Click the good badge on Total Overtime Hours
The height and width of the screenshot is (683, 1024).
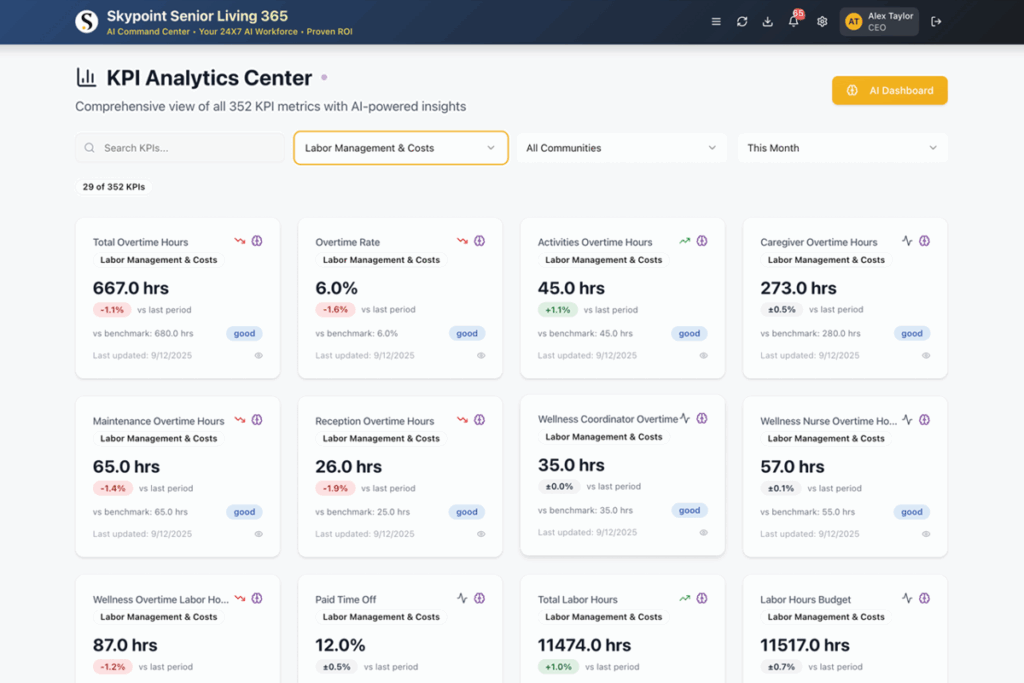(x=244, y=334)
